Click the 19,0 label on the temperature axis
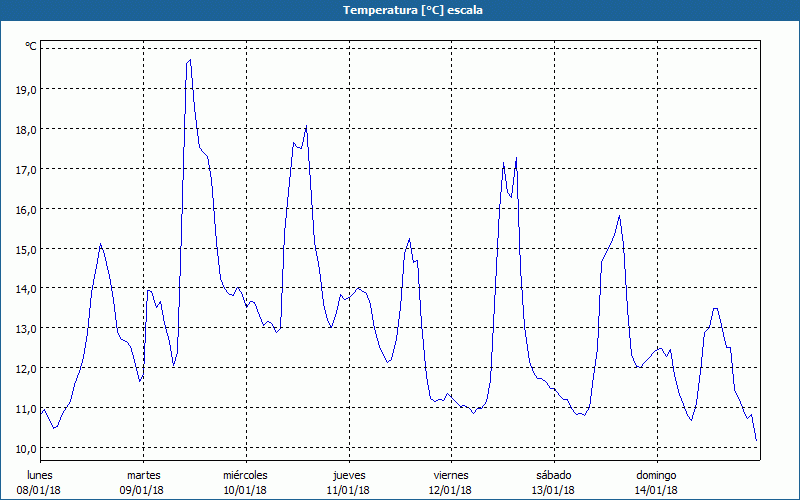Screen dimensions: 800x500 coord(26,89)
